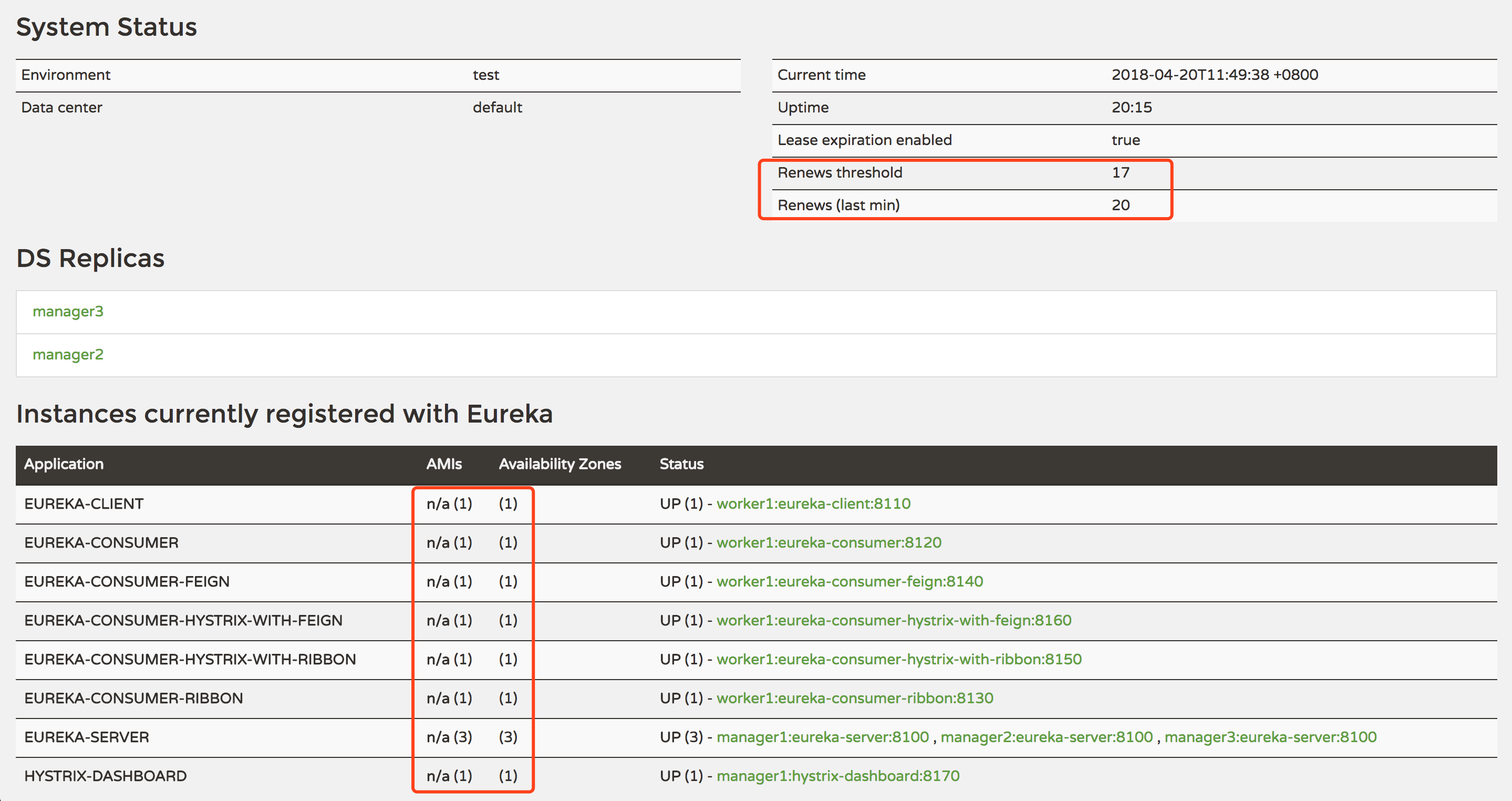
Task: Open the manager1:eureka-server:8100 instance link
Action: [x=822, y=737]
